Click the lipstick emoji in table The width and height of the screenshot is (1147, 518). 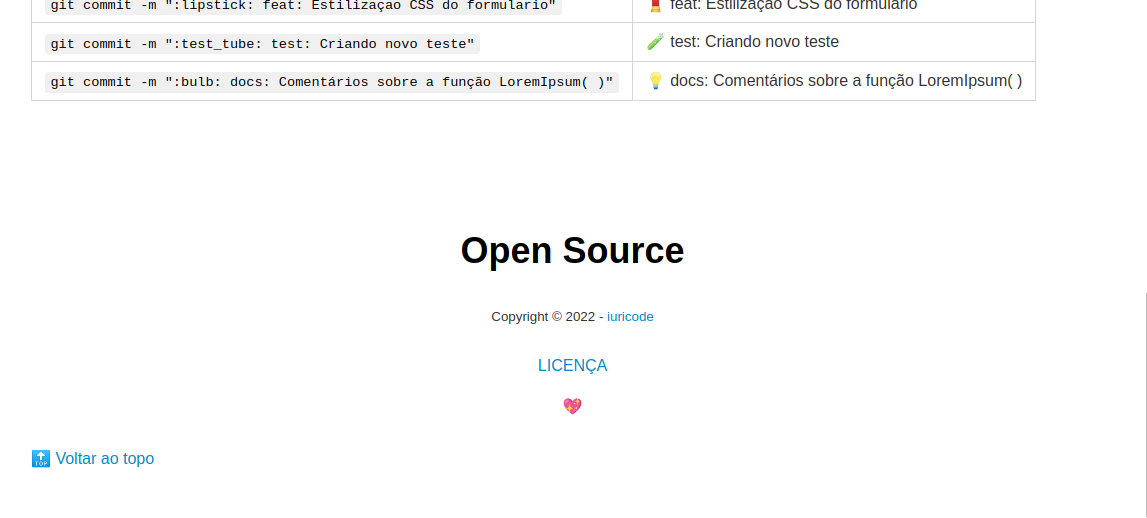pyautogui.click(x=655, y=6)
